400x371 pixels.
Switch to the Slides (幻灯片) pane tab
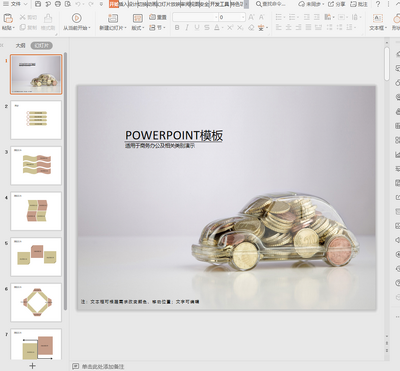point(42,45)
